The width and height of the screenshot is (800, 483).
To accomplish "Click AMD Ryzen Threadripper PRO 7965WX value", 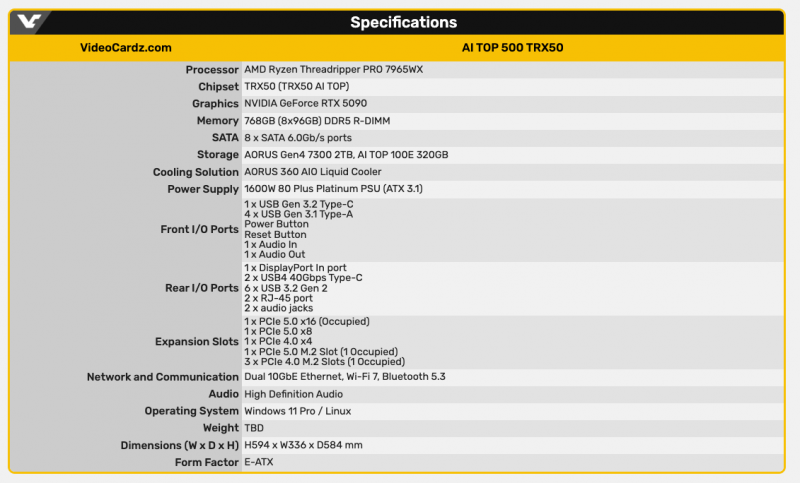I will pyautogui.click(x=334, y=69).
